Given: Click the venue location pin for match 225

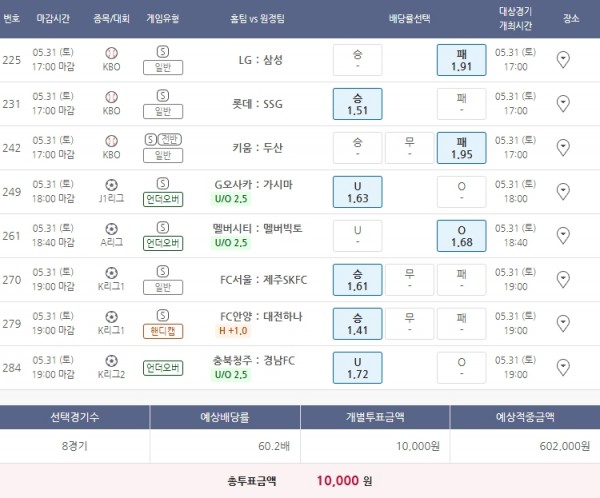Looking at the screenshot, I should (x=562, y=60).
